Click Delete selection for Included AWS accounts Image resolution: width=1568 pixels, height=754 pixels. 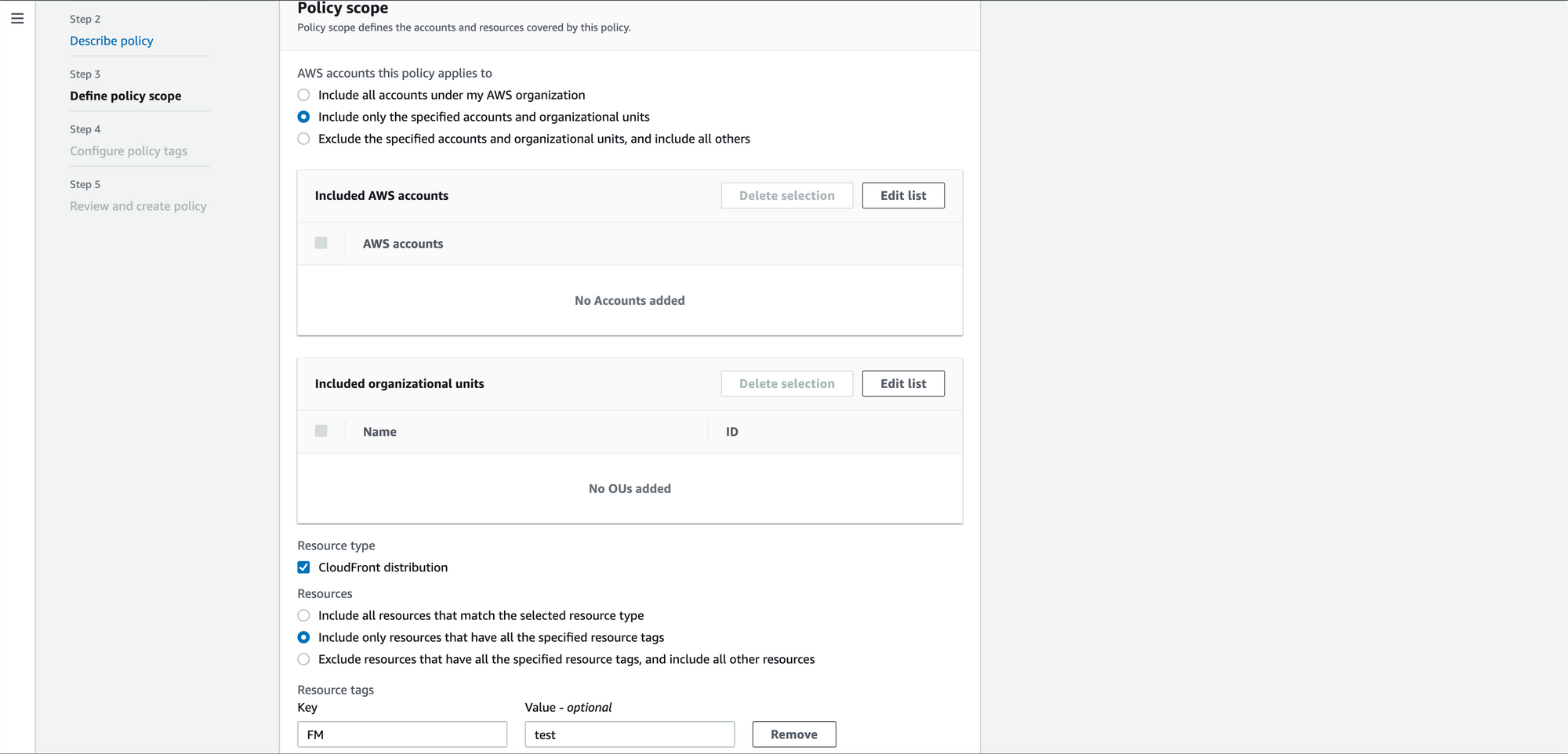point(786,195)
